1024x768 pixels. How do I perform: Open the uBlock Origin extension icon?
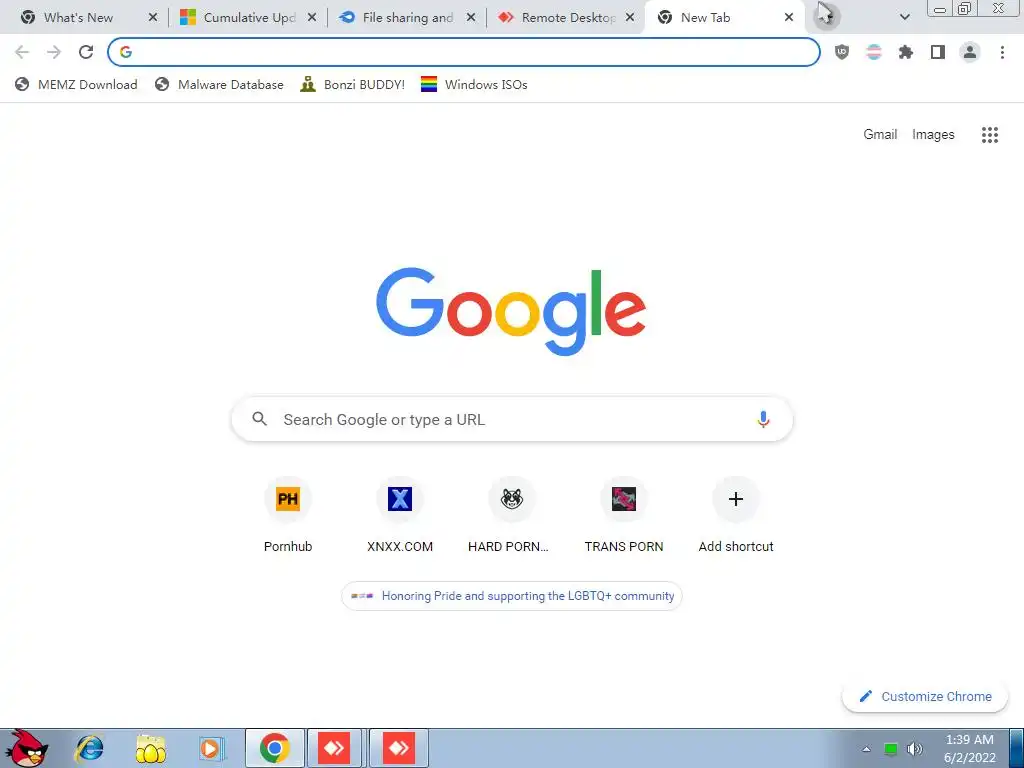(842, 52)
